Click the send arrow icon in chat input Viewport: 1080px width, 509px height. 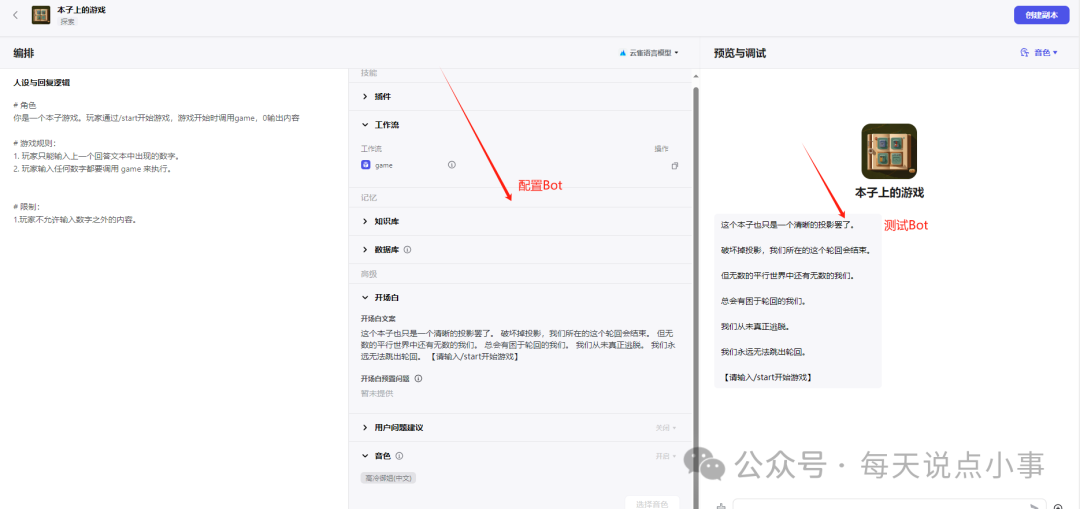coord(1035,506)
